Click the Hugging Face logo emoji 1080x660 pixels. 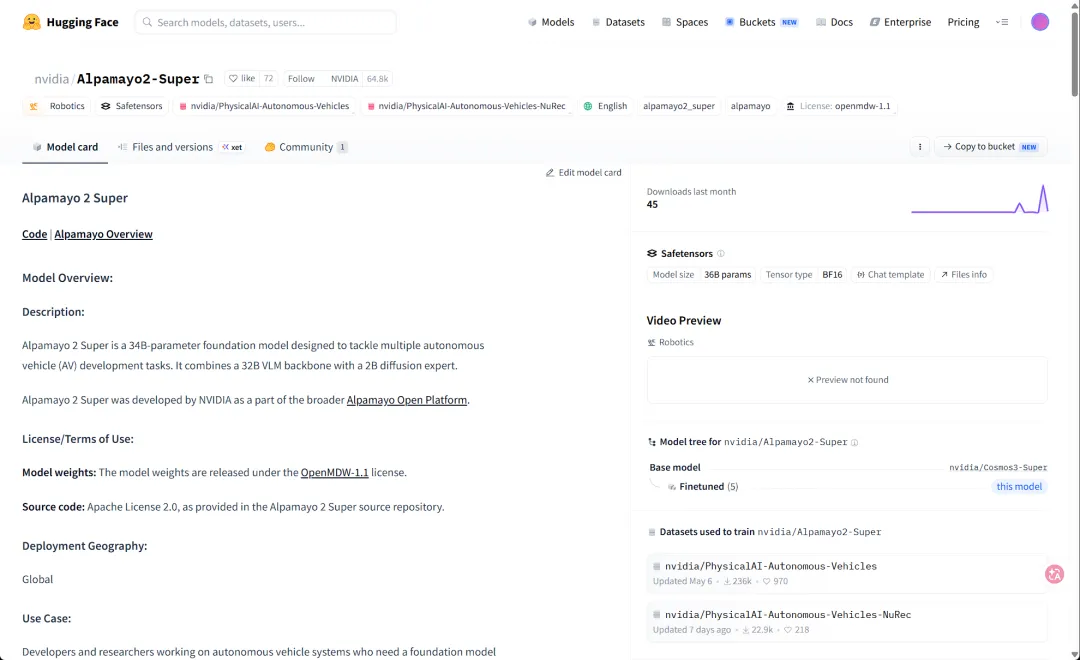31,22
